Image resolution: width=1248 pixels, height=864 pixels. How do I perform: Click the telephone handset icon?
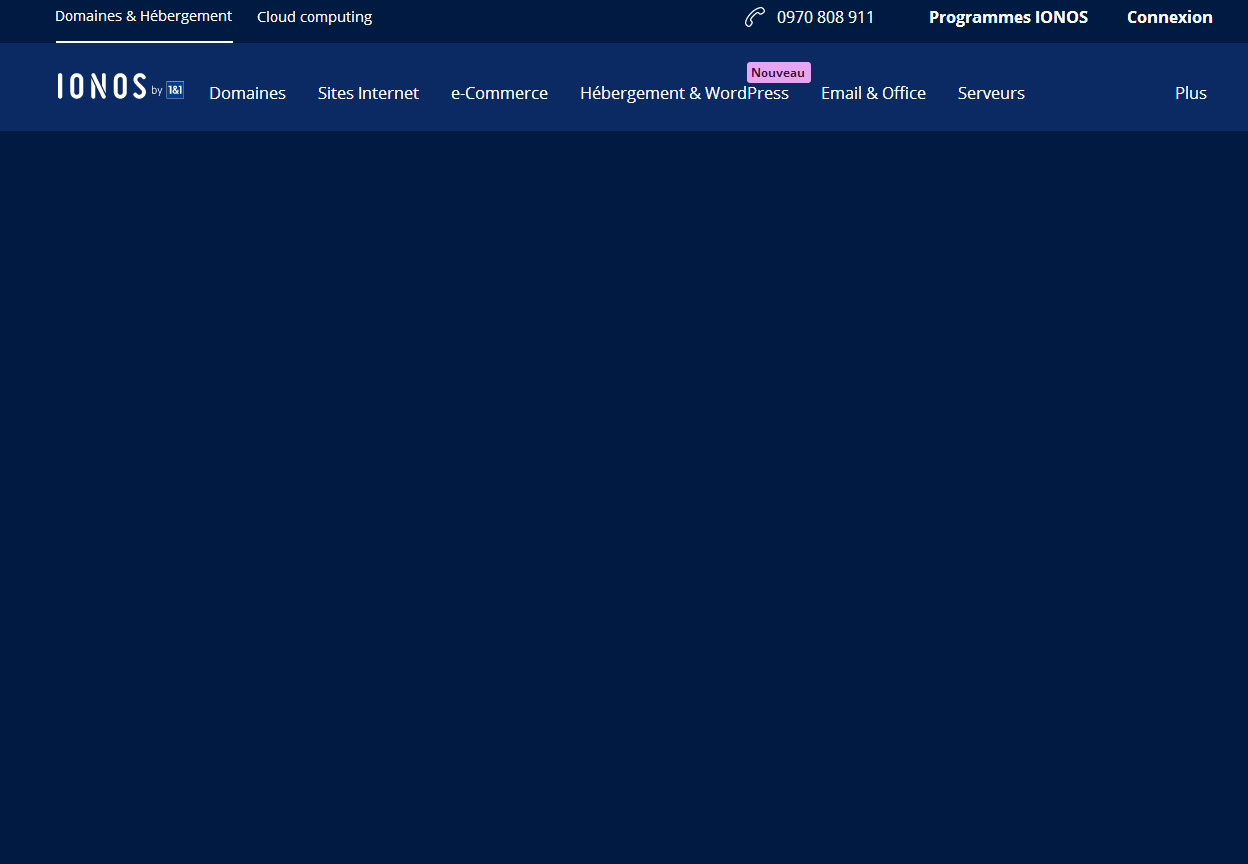pos(754,17)
